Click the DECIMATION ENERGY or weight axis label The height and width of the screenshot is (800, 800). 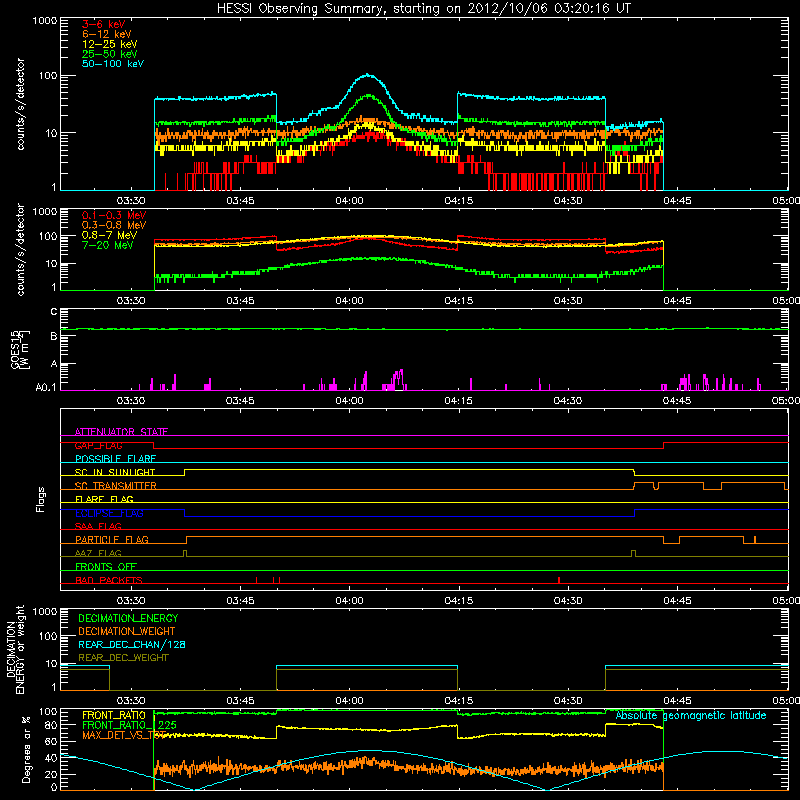[x=16, y=649]
